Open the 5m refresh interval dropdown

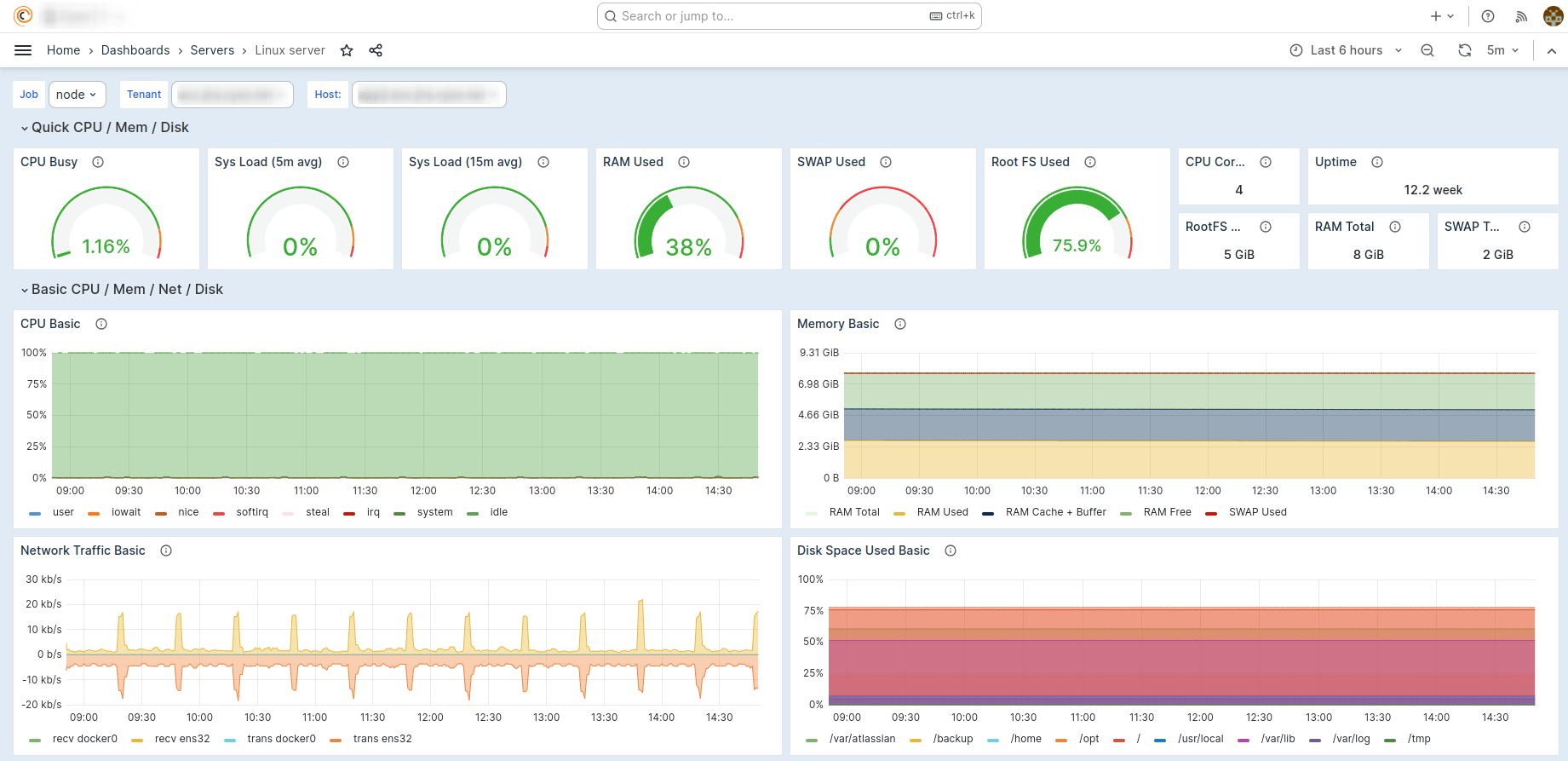[x=1502, y=50]
